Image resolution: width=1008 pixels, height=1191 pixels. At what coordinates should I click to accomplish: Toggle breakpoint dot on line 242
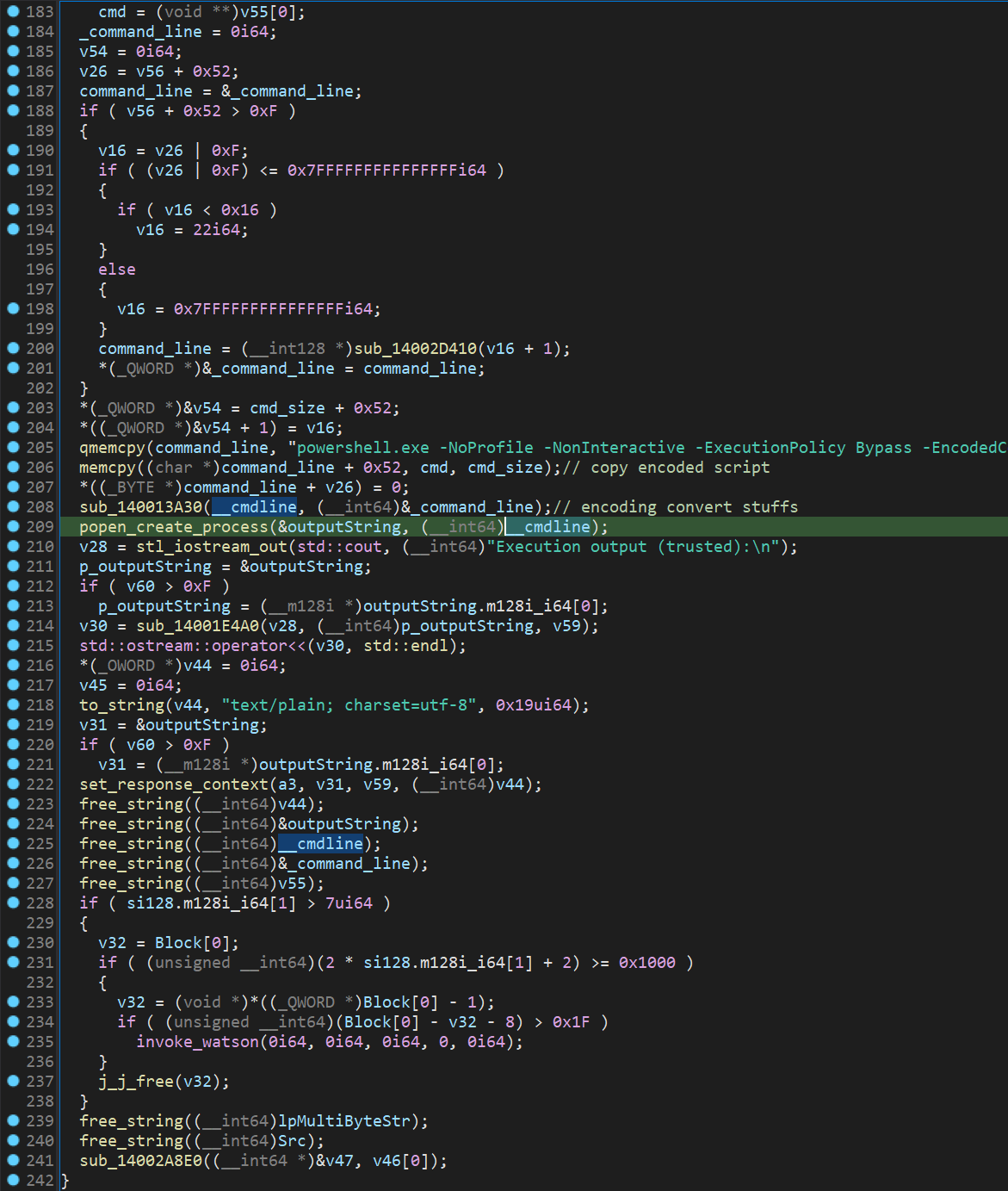click(13, 1181)
